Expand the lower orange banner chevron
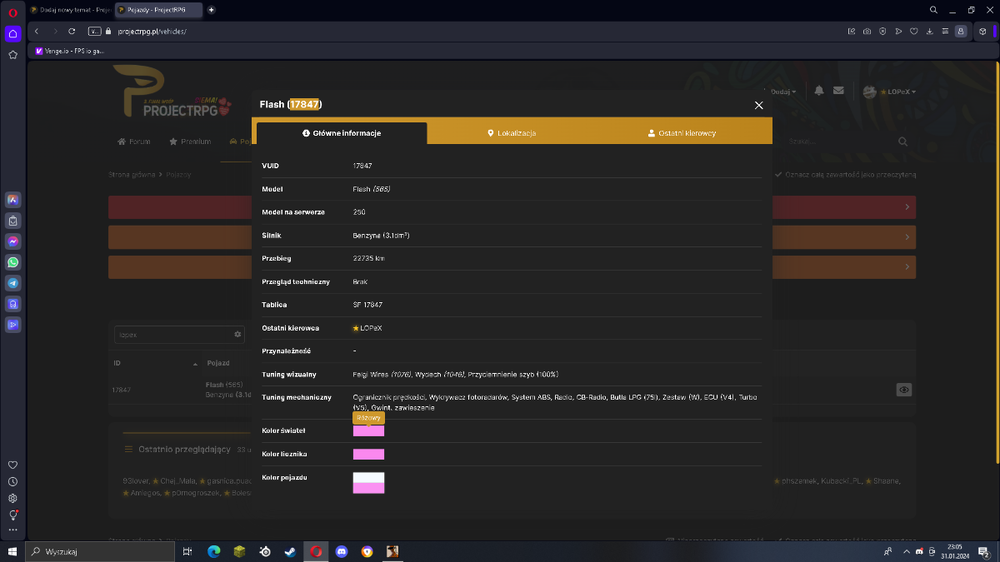The width and height of the screenshot is (1000, 562). 907,267
